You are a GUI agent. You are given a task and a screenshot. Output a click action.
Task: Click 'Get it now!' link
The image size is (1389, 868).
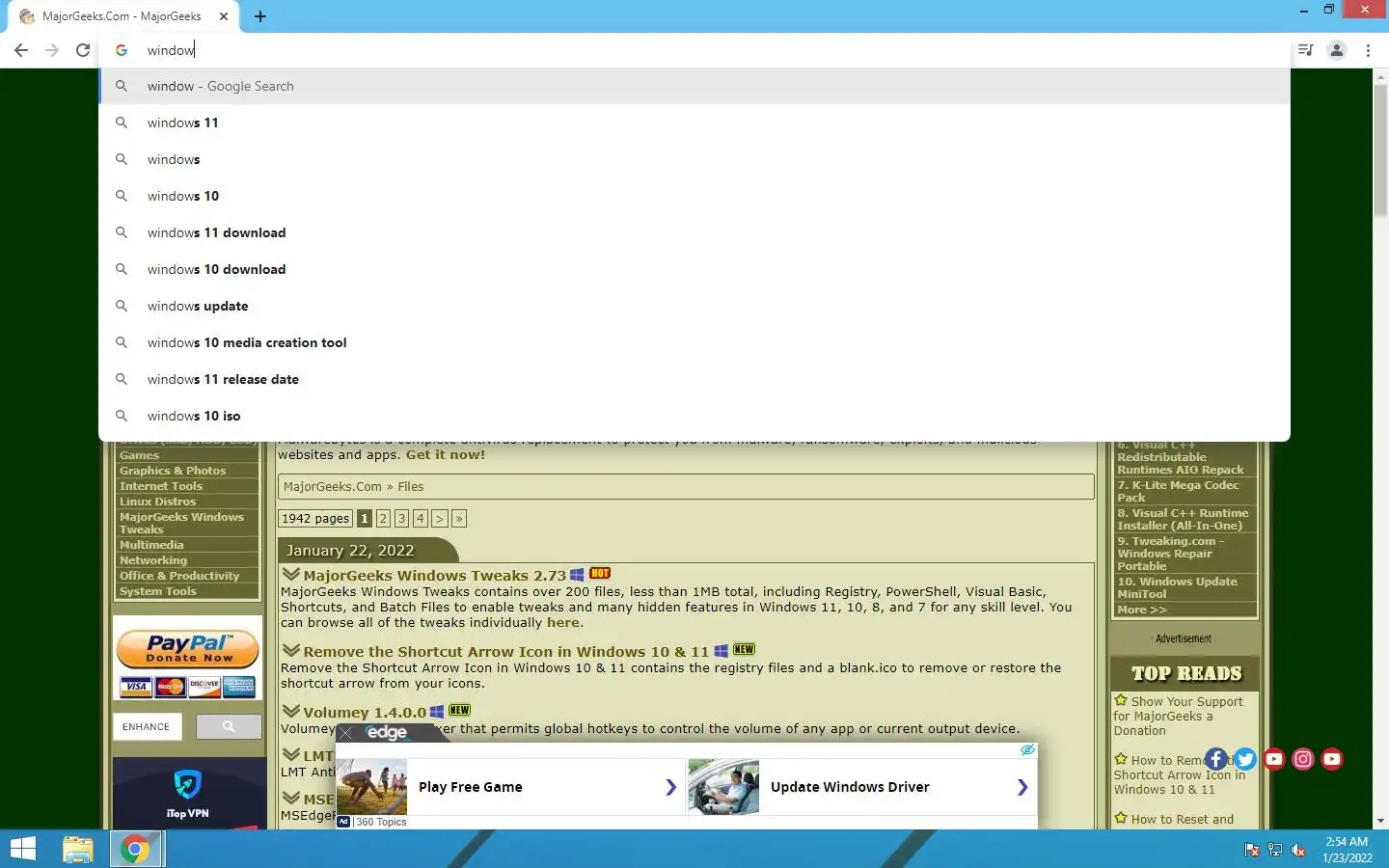(x=446, y=454)
